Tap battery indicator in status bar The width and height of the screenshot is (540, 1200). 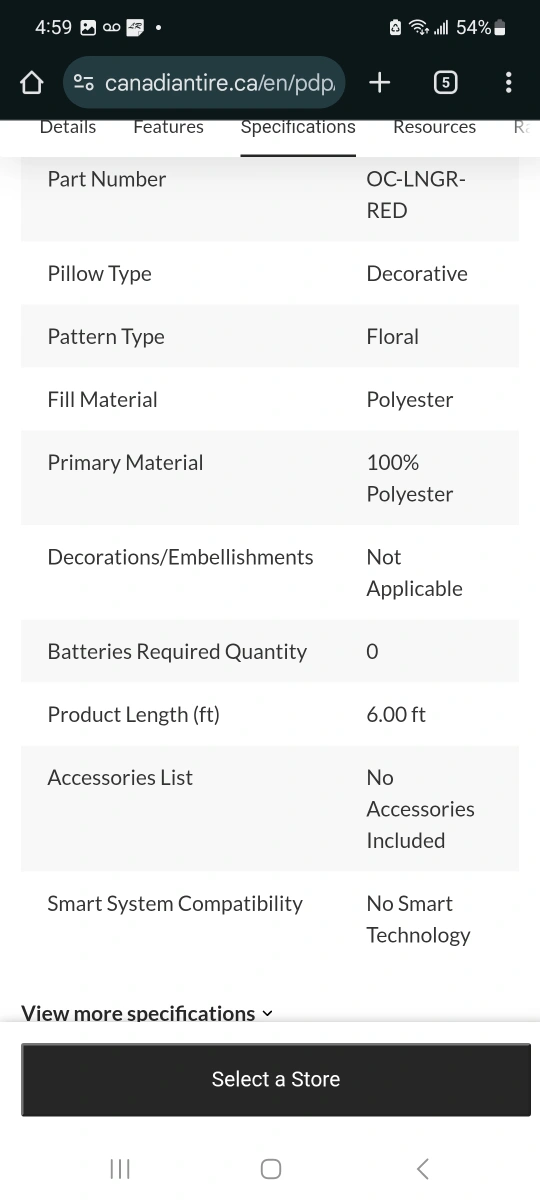coord(500,28)
